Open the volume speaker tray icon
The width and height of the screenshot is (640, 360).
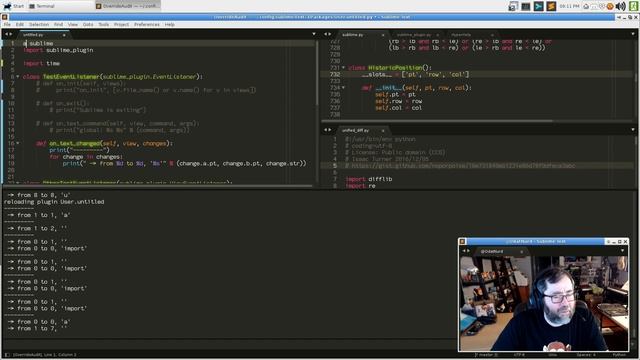click(620, 6)
